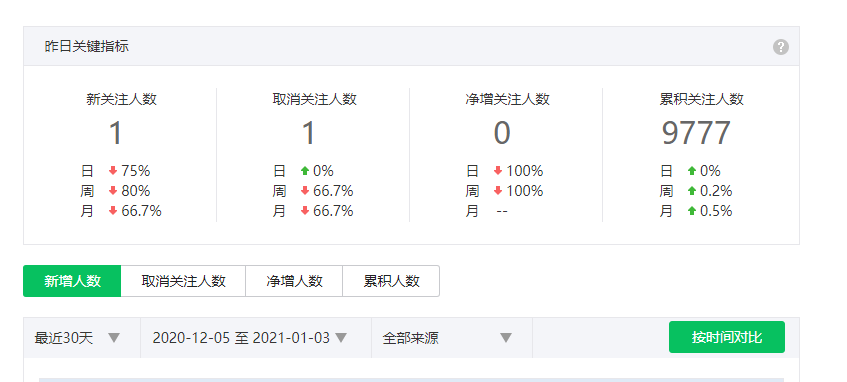Open the 最近30天 range dropdown
Screen dimensions: 847x382
[82, 338]
